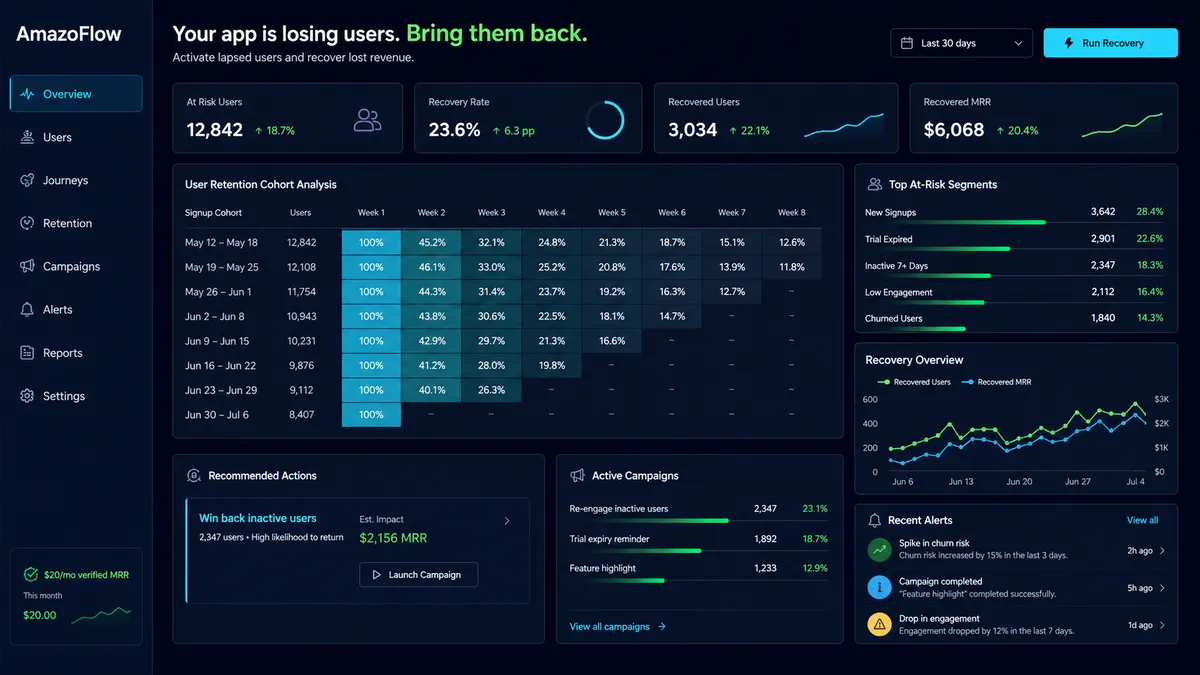
Task: Click the Recovered Users sparkline chart
Action: (845, 124)
